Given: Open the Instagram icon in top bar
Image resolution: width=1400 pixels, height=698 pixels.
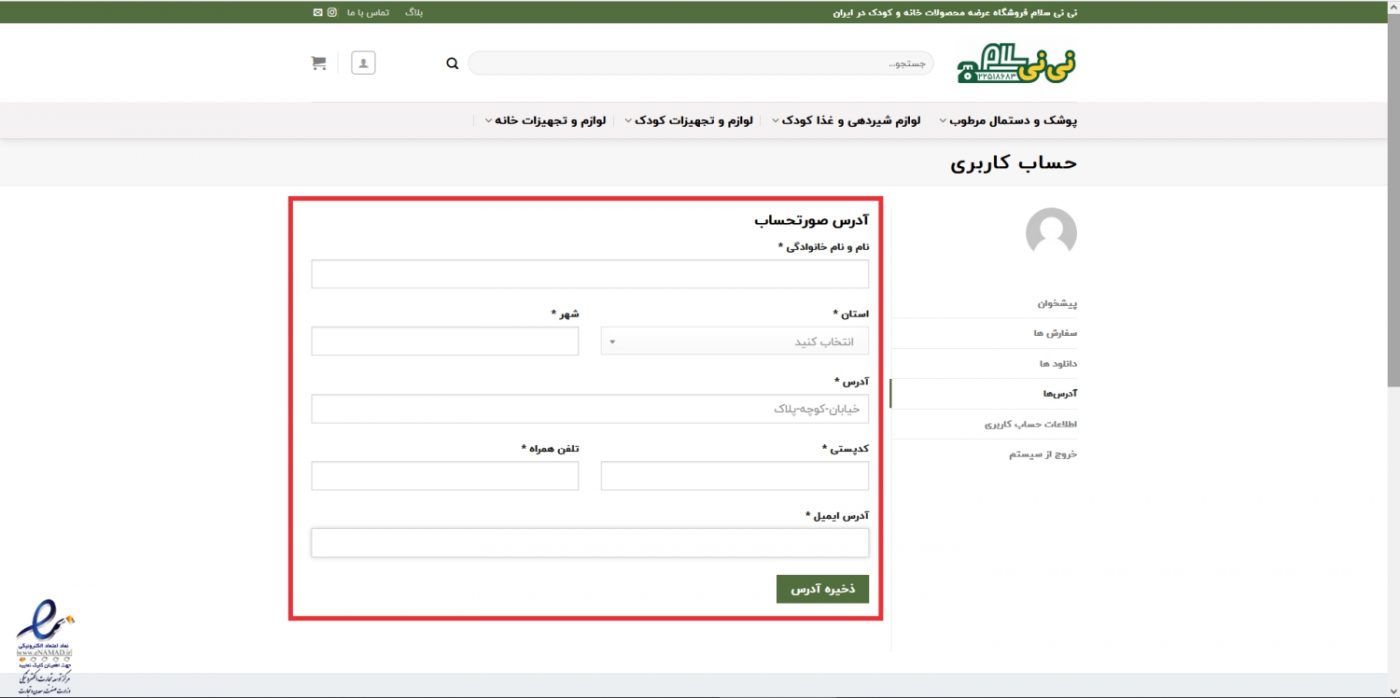Looking at the screenshot, I should tap(333, 12).
